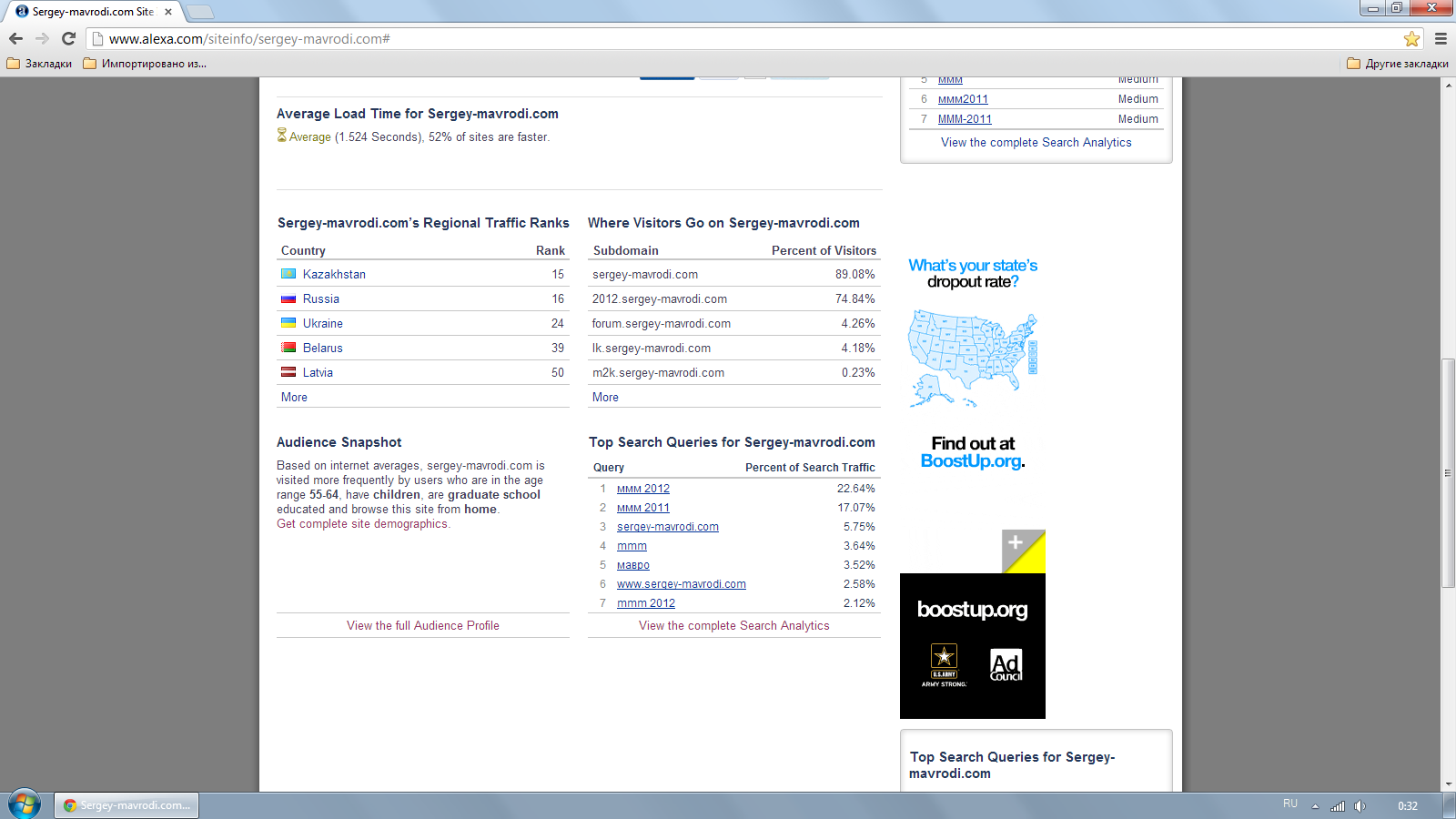The width and height of the screenshot is (1456, 819).
Task: Open the Импортировано из... bookmarks folder
Action: [x=145, y=64]
